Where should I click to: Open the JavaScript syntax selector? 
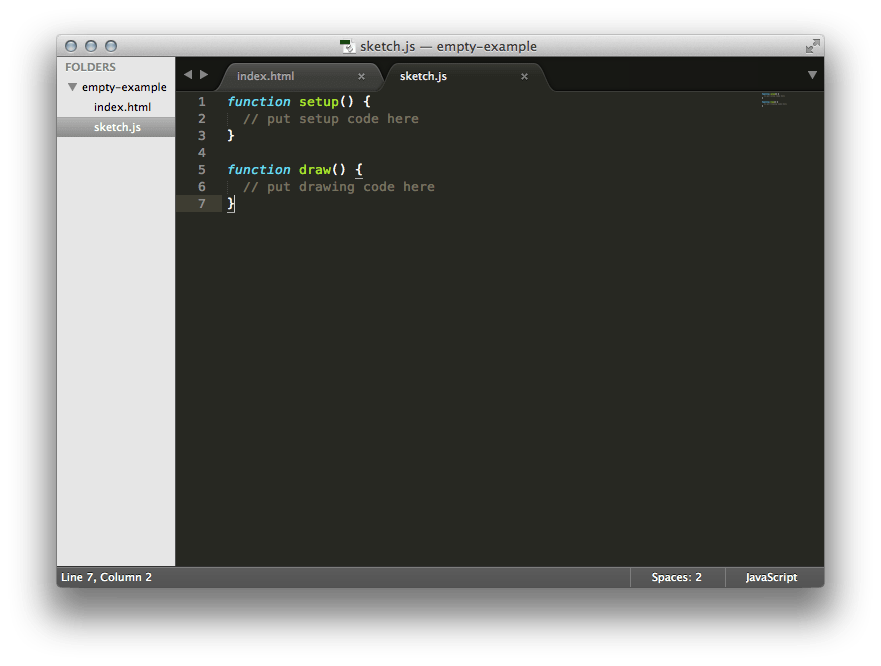tap(771, 577)
